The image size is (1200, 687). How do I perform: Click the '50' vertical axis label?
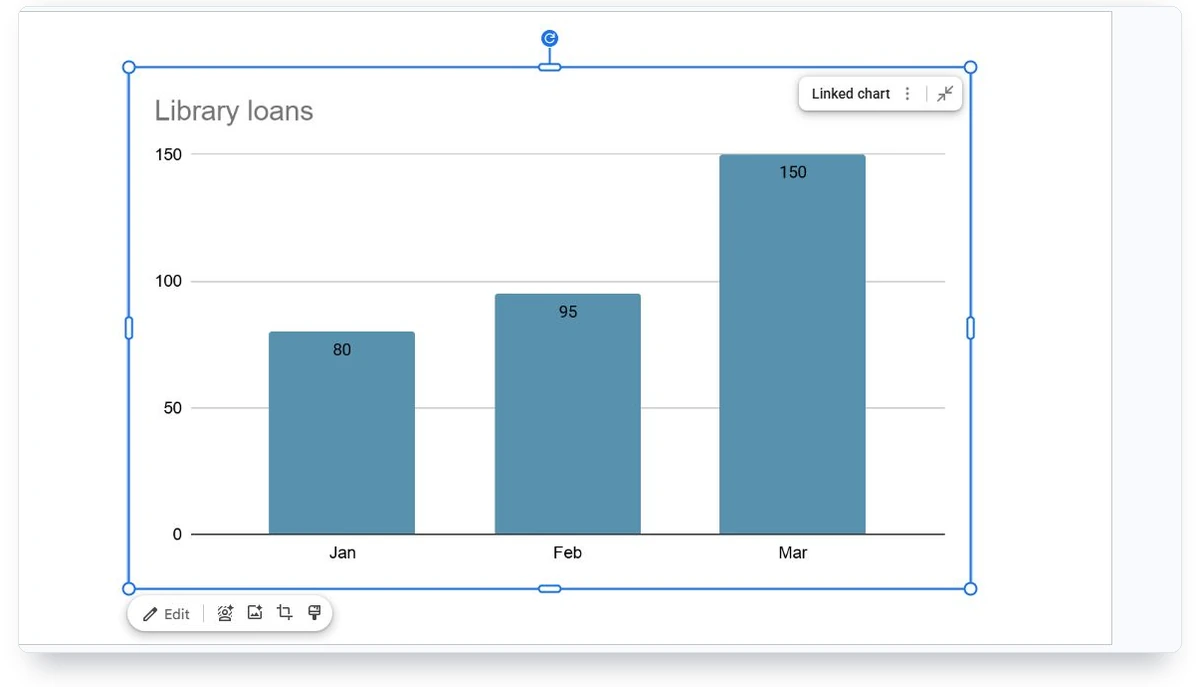173,408
